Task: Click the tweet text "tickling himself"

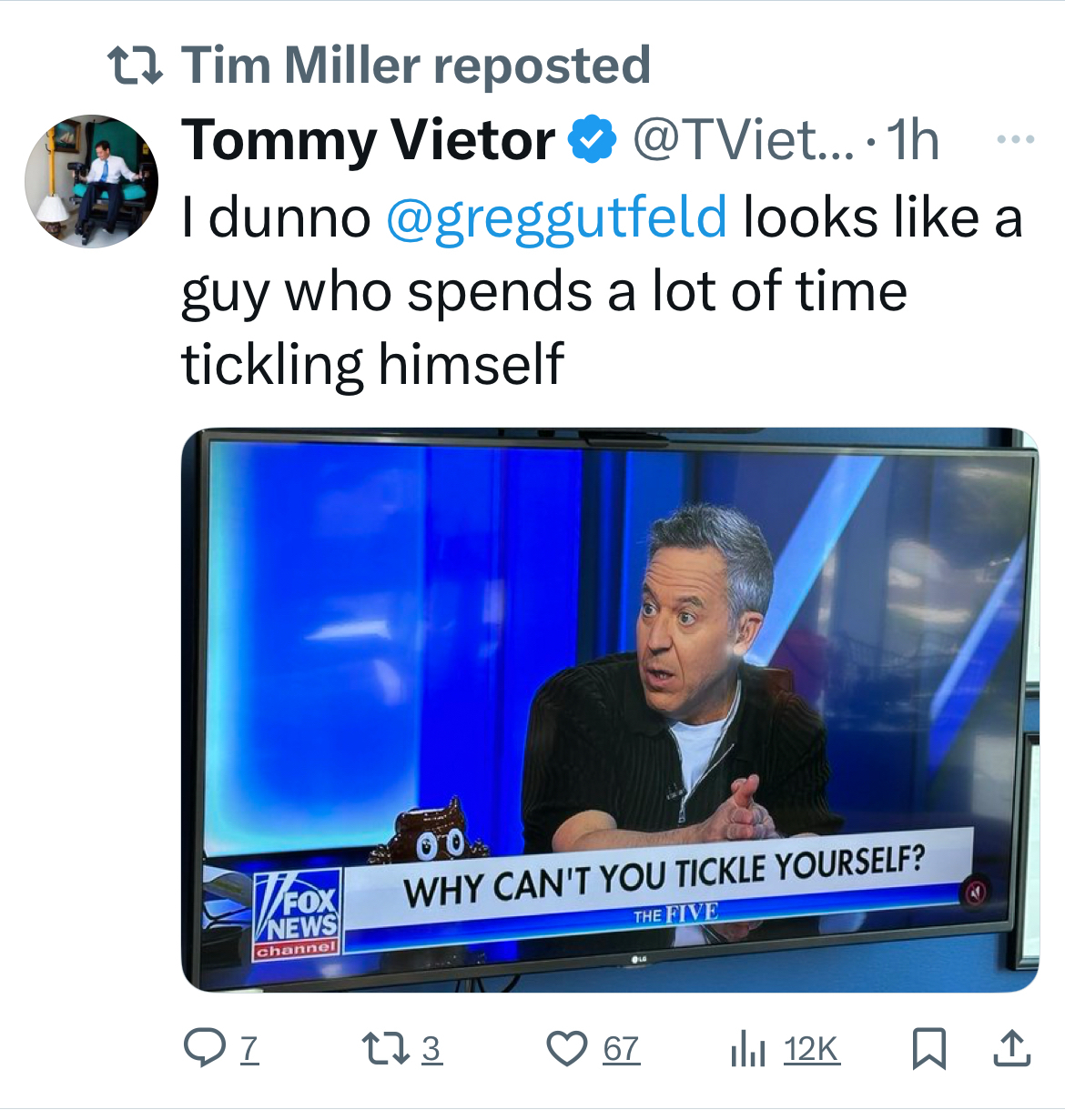Action: pyautogui.click(x=372, y=364)
